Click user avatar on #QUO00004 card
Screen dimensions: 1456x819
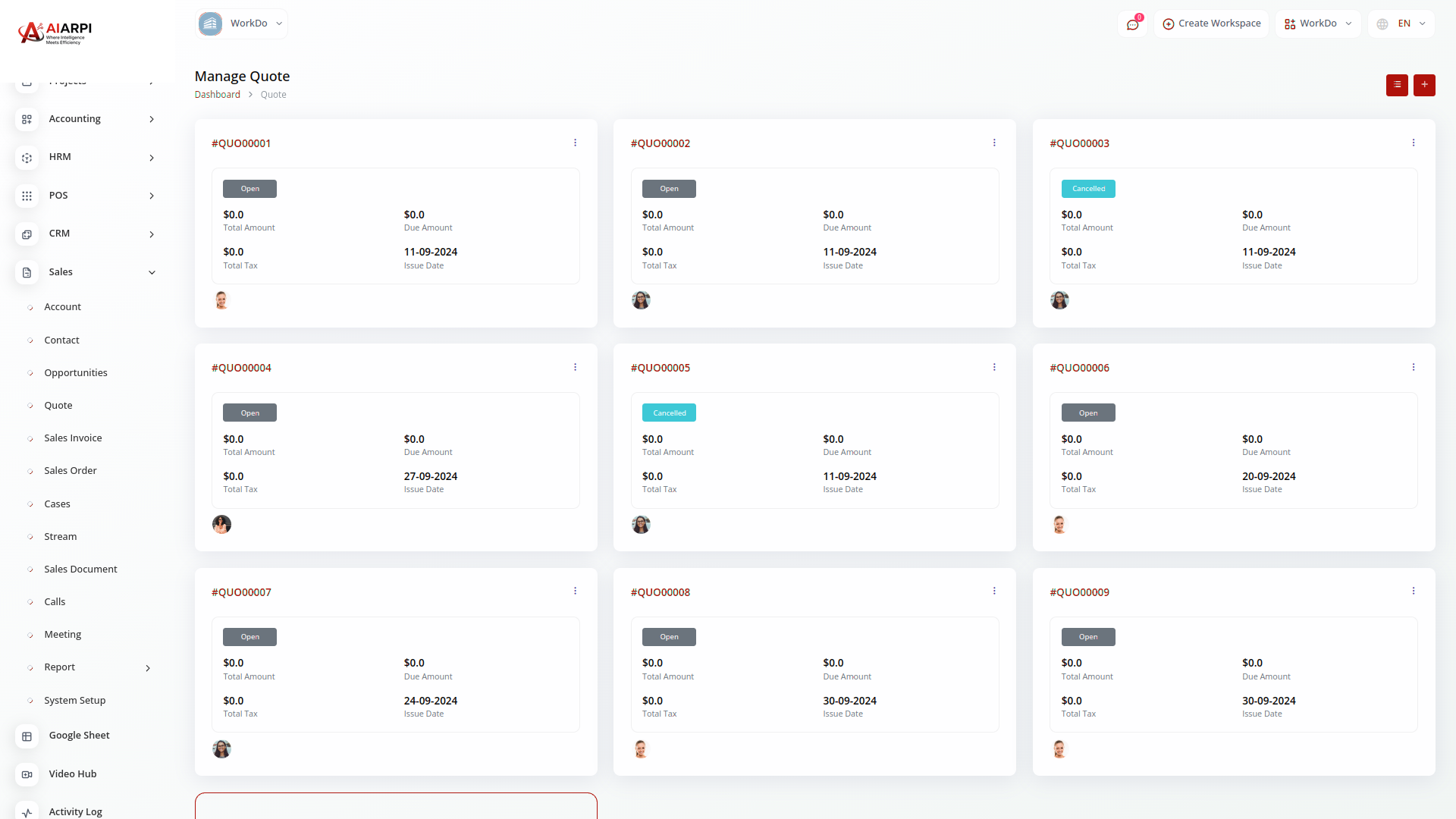point(221,524)
